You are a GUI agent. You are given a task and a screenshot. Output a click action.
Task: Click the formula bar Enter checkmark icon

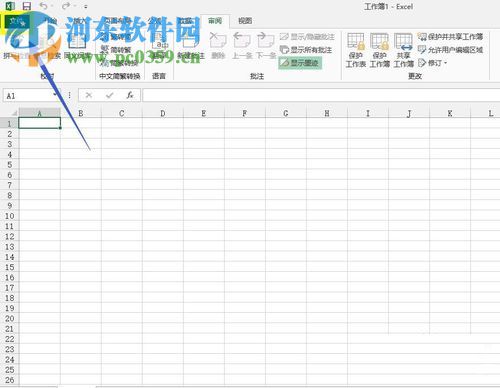coord(109,96)
